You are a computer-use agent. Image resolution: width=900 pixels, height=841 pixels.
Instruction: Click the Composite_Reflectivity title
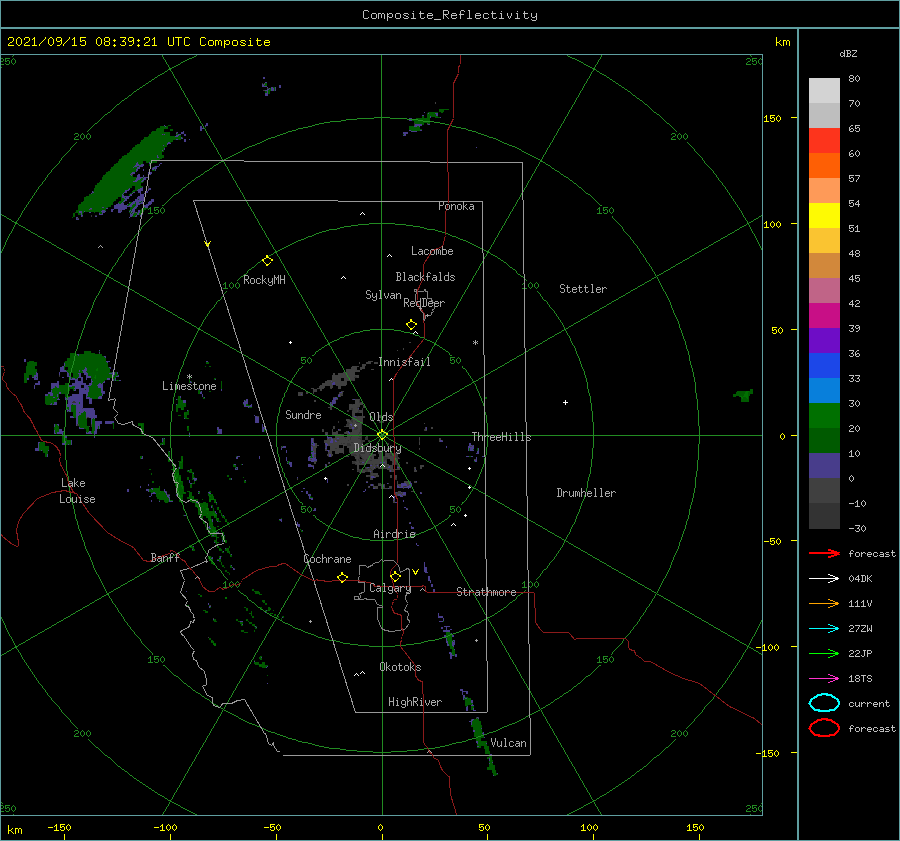coord(450,15)
